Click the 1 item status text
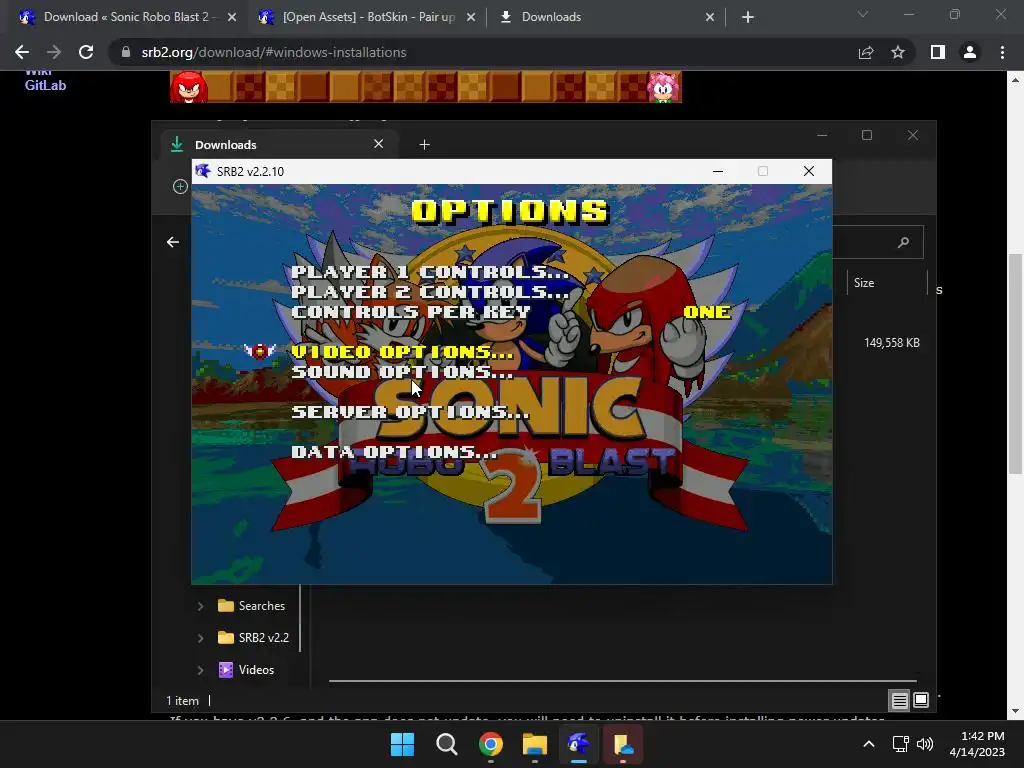Viewport: 1024px width, 768px height. (x=182, y=701)
